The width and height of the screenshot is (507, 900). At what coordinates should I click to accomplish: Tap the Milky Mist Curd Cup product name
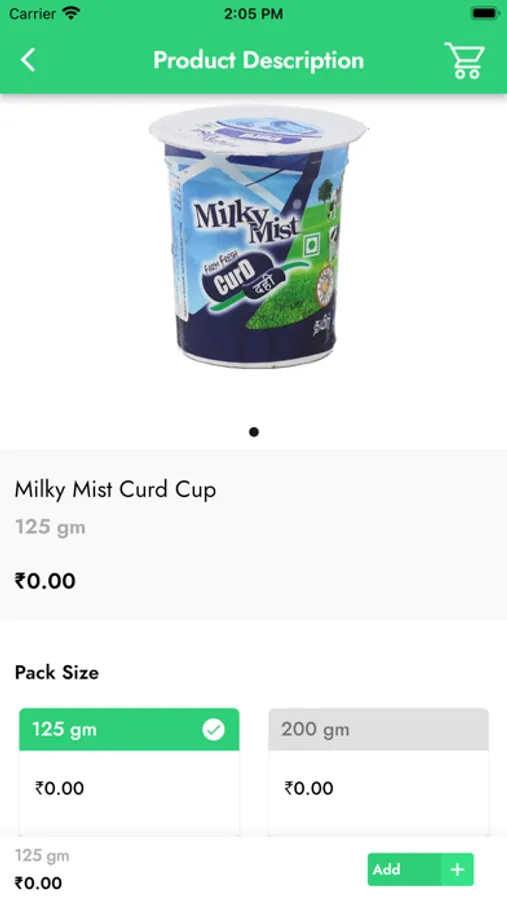(115, 490)
